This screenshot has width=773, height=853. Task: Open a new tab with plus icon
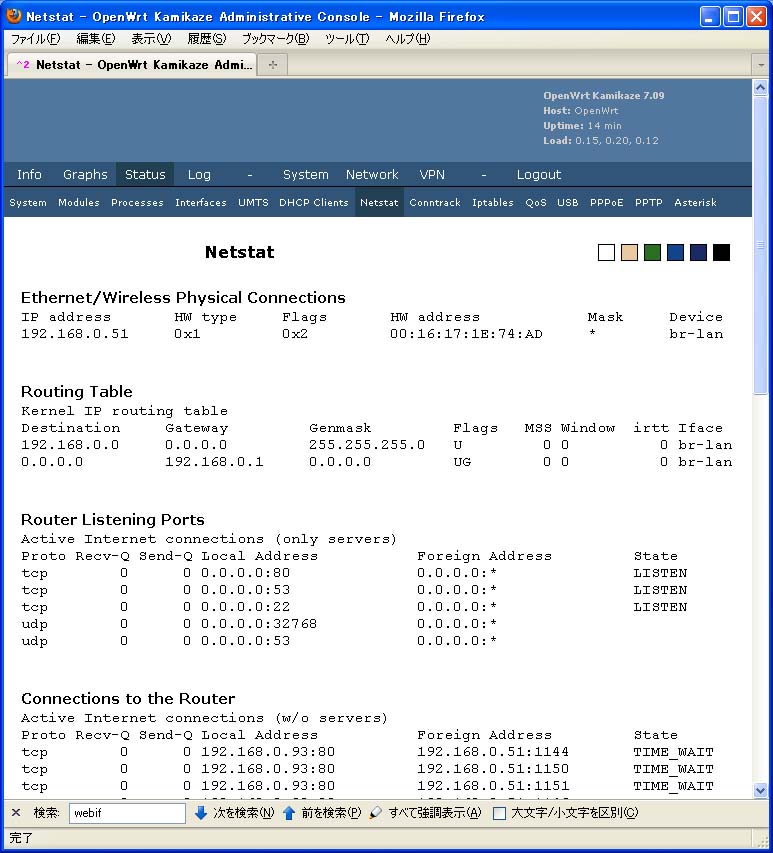272,64
